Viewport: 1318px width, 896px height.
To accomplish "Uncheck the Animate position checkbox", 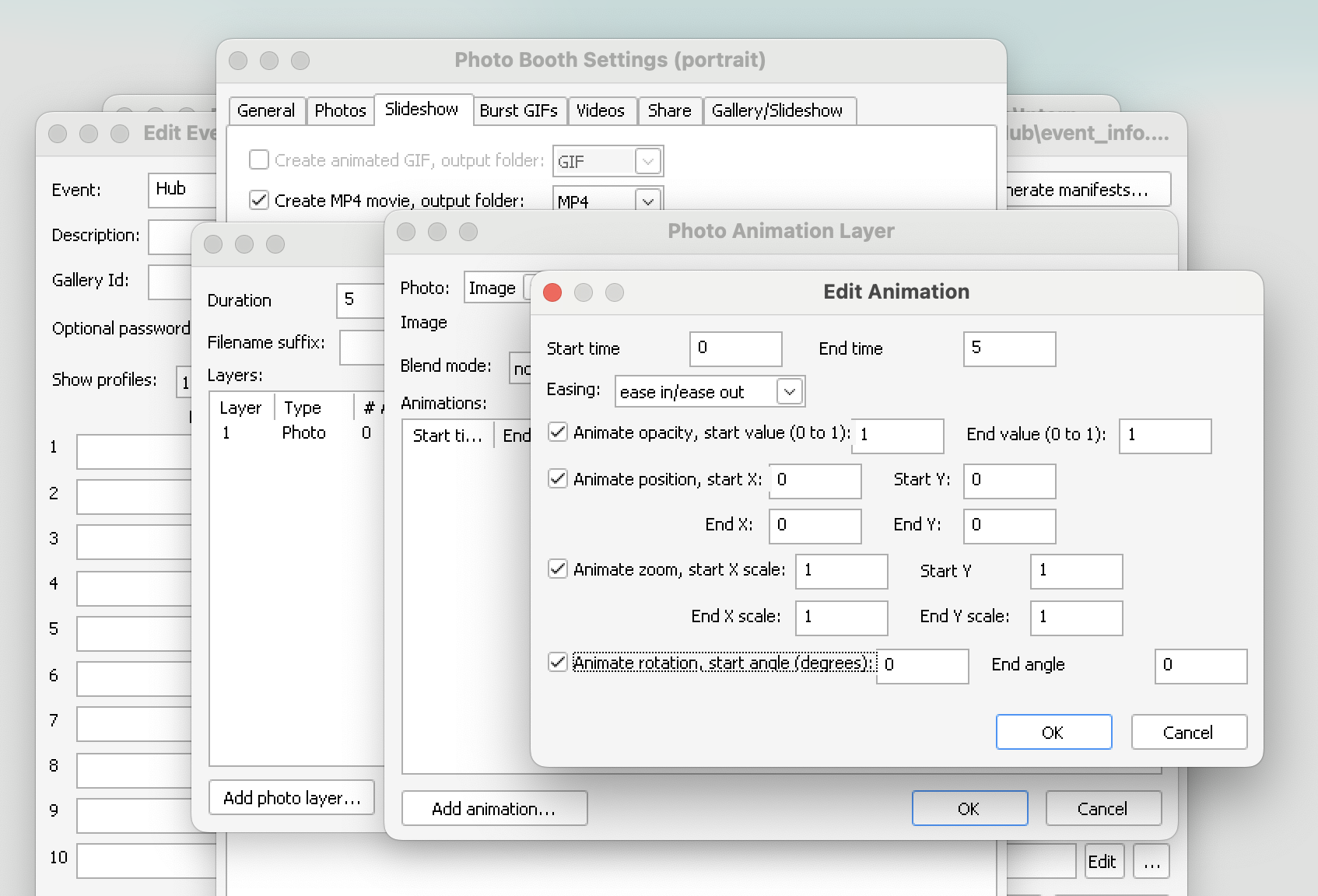I will [x=558, y=479].
